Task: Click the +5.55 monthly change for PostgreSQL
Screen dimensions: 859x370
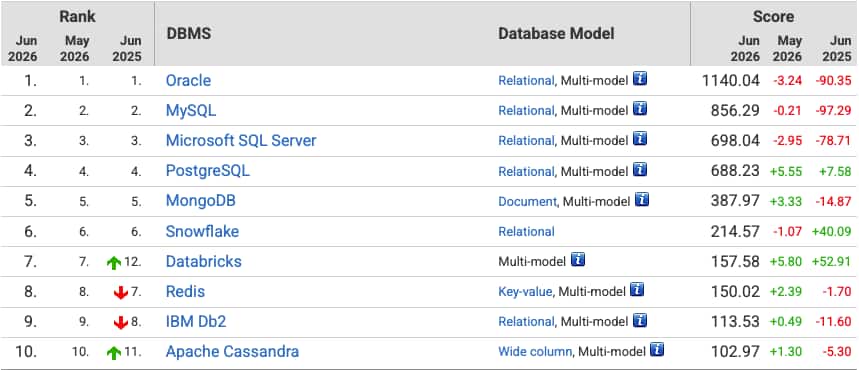Action: tap(786, 172)
